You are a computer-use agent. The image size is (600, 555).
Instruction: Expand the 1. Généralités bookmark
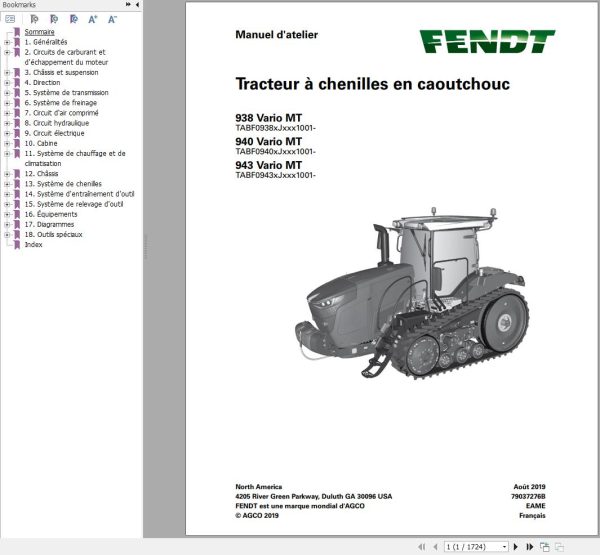[x=7, y=42]
